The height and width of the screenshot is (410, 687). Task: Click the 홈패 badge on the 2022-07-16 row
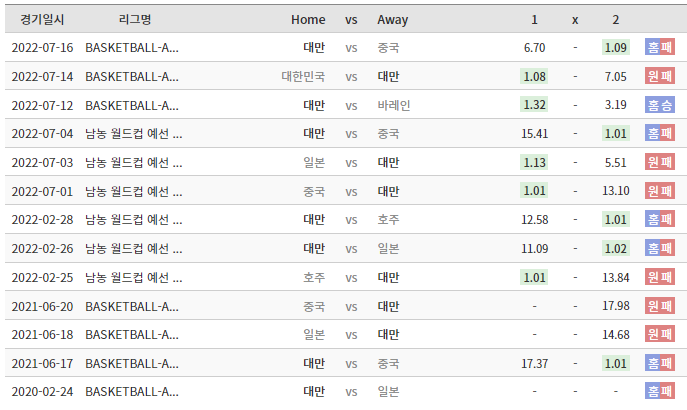click(659, 47)
